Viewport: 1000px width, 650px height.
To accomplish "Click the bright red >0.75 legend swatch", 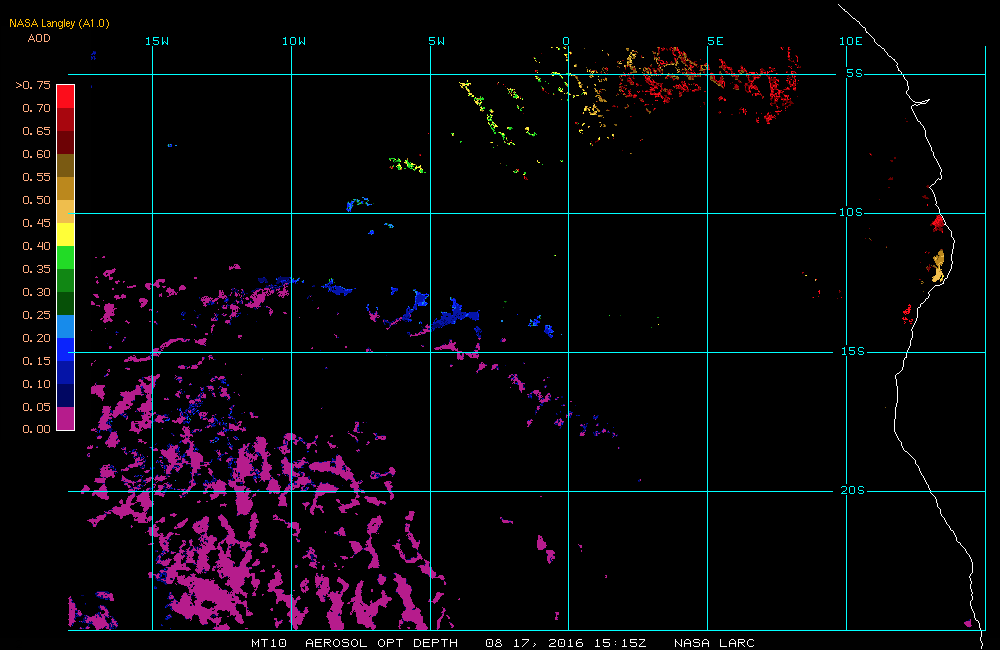I will tap(66, 96).
